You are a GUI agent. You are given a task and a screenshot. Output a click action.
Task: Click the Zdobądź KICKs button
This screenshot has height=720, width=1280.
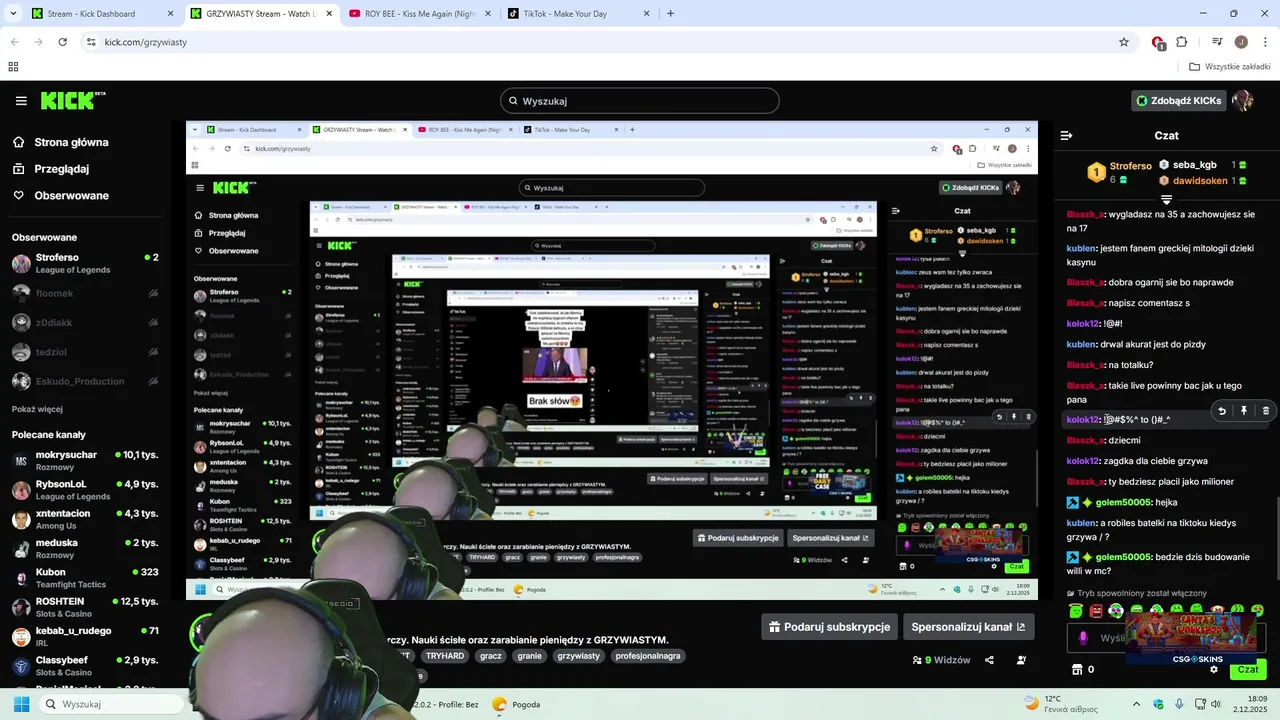1179,101
